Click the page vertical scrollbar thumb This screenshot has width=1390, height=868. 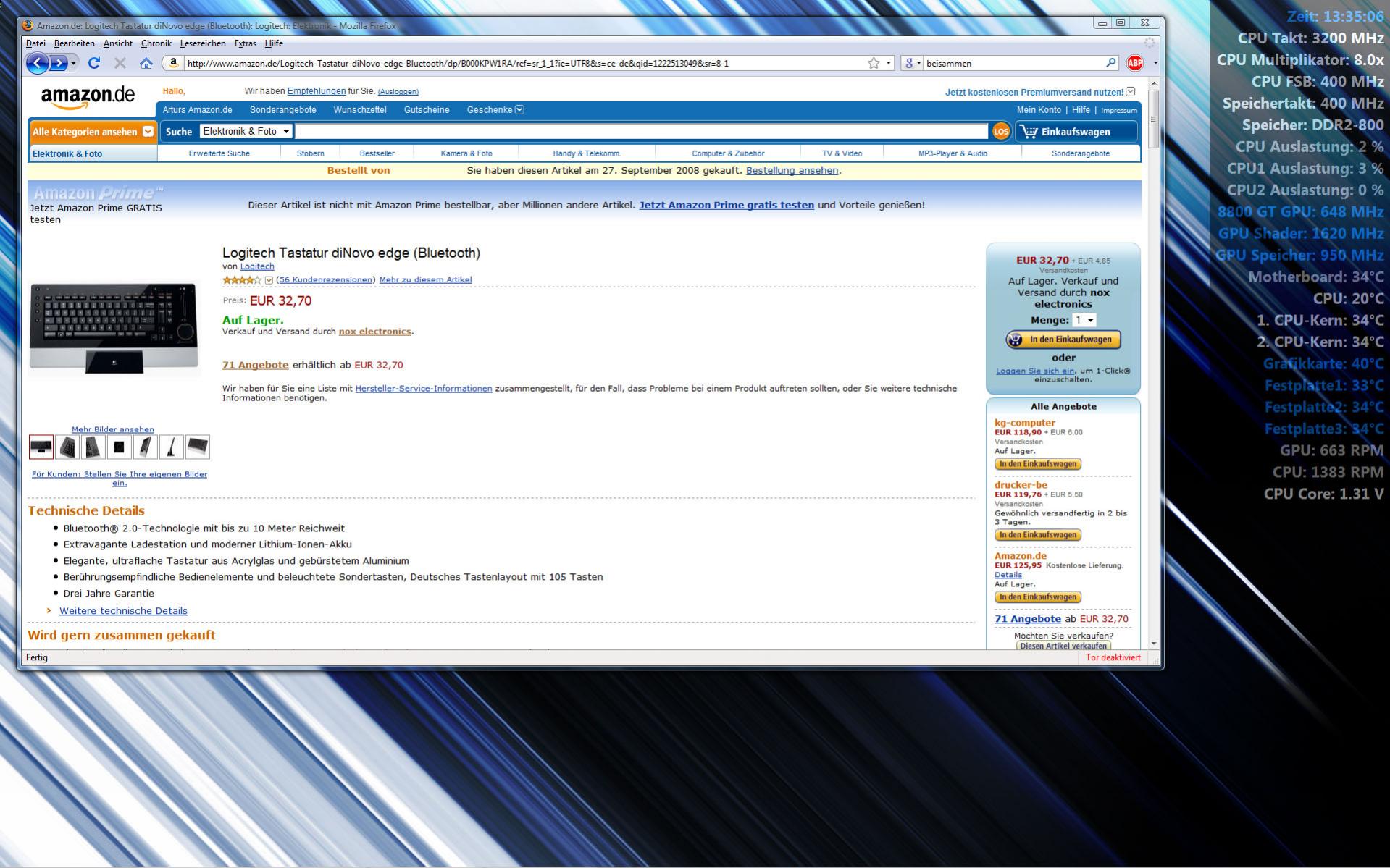coord(1153,117)
